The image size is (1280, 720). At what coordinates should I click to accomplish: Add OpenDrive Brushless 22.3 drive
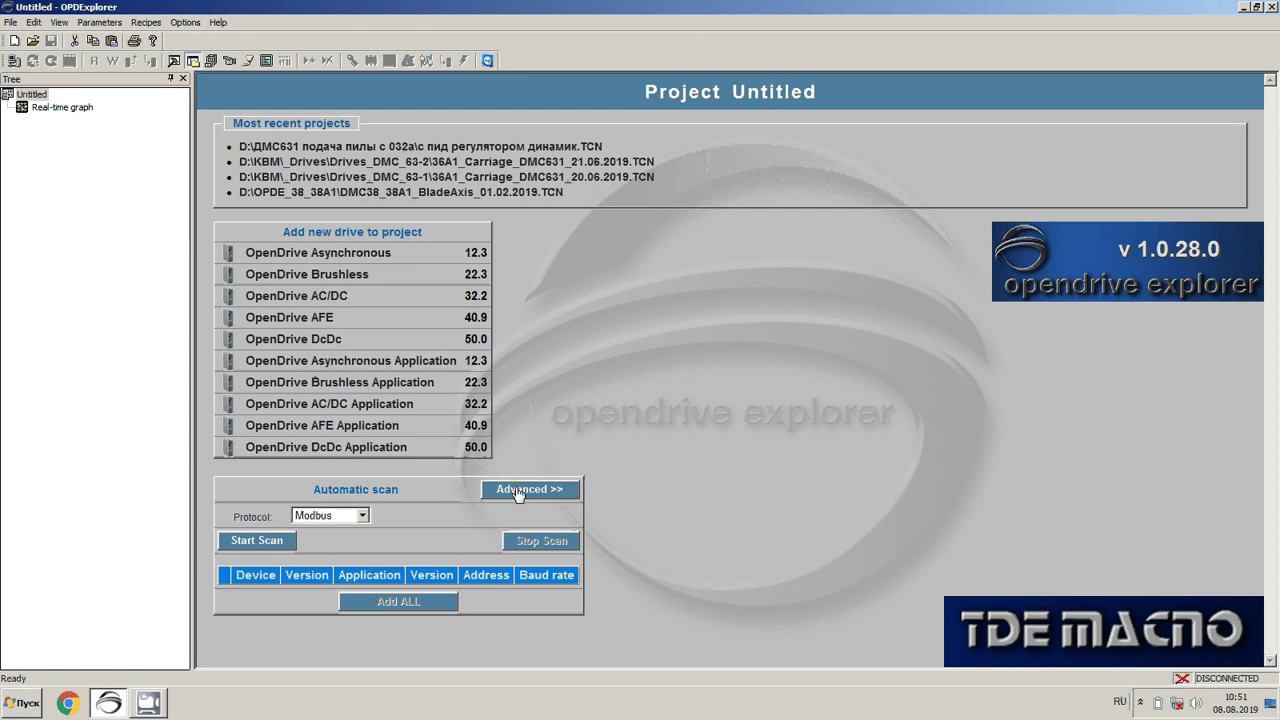[353, 274]
